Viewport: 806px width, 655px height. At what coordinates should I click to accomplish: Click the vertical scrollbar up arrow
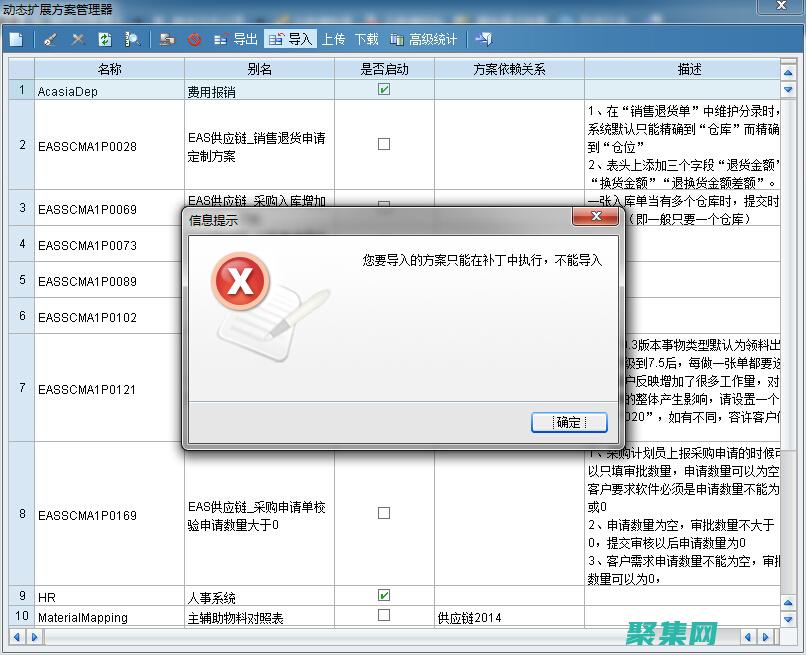(786, 71)
